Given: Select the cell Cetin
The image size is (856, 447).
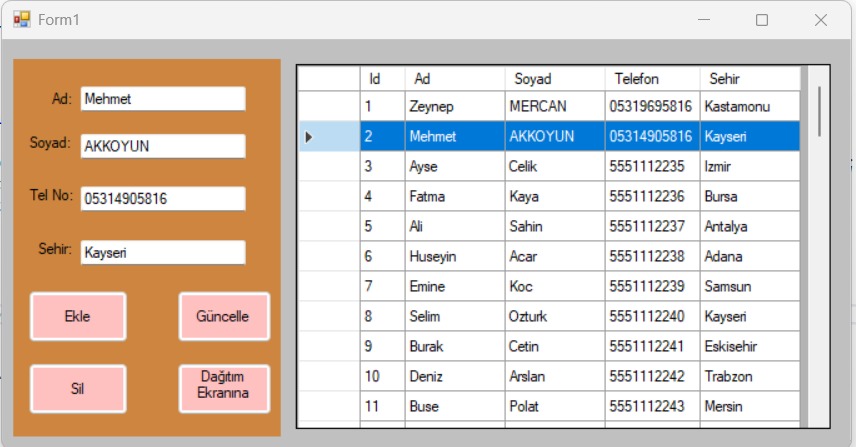Looking at the screenshot, I should pos(555,347).
